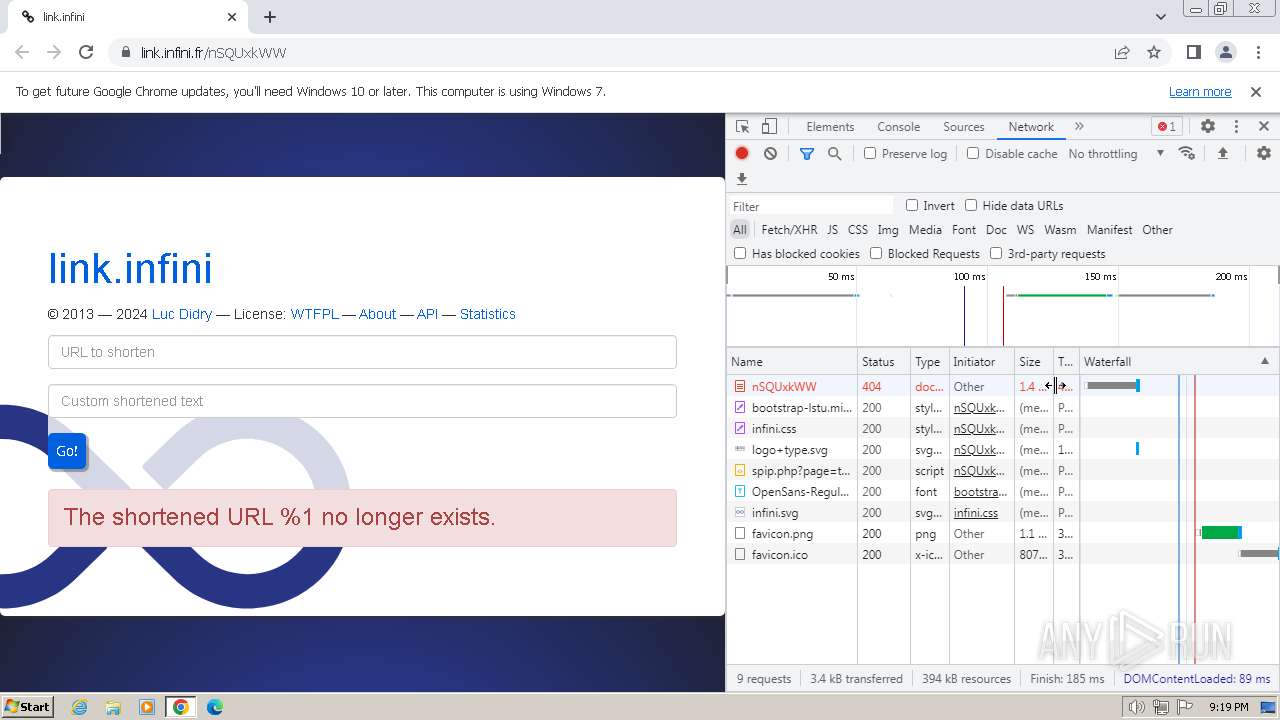The width and height of the screenshot is (1280, 720).
Task: Dismiss the Chrome update notification bar
Action: pyautogui.click(x=1256, y=91)
